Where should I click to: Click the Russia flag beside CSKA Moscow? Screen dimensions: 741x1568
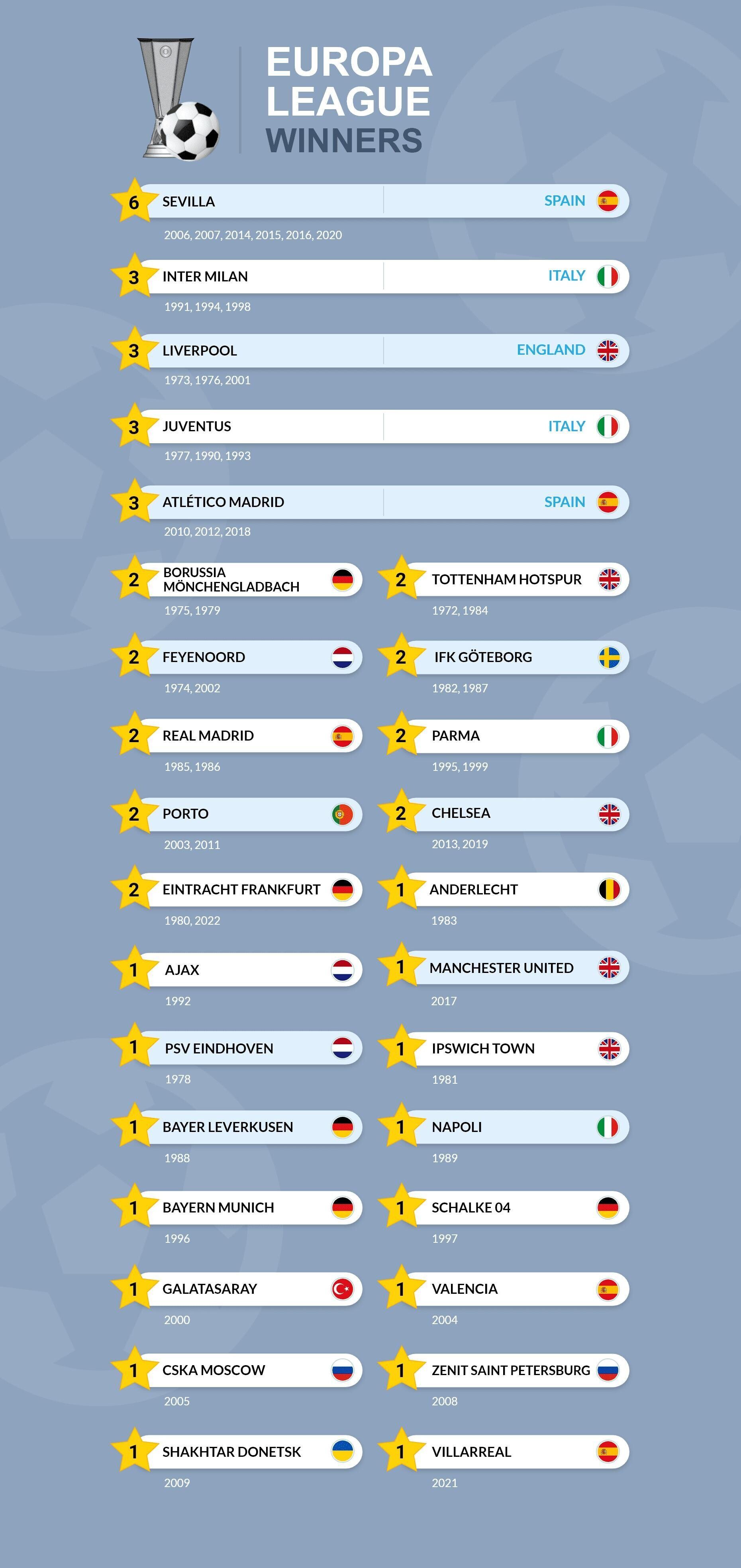[x=343, y=1371]
